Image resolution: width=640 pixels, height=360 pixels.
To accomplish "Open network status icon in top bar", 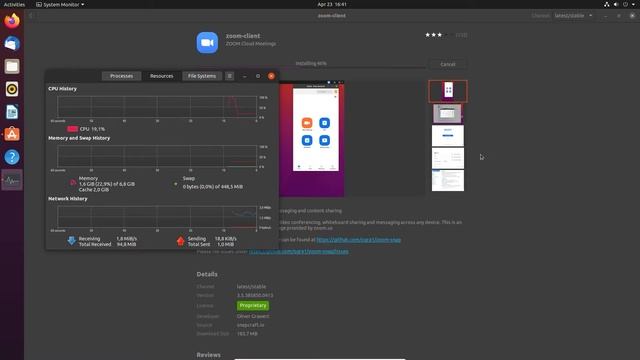I will (x=607, y=4).
